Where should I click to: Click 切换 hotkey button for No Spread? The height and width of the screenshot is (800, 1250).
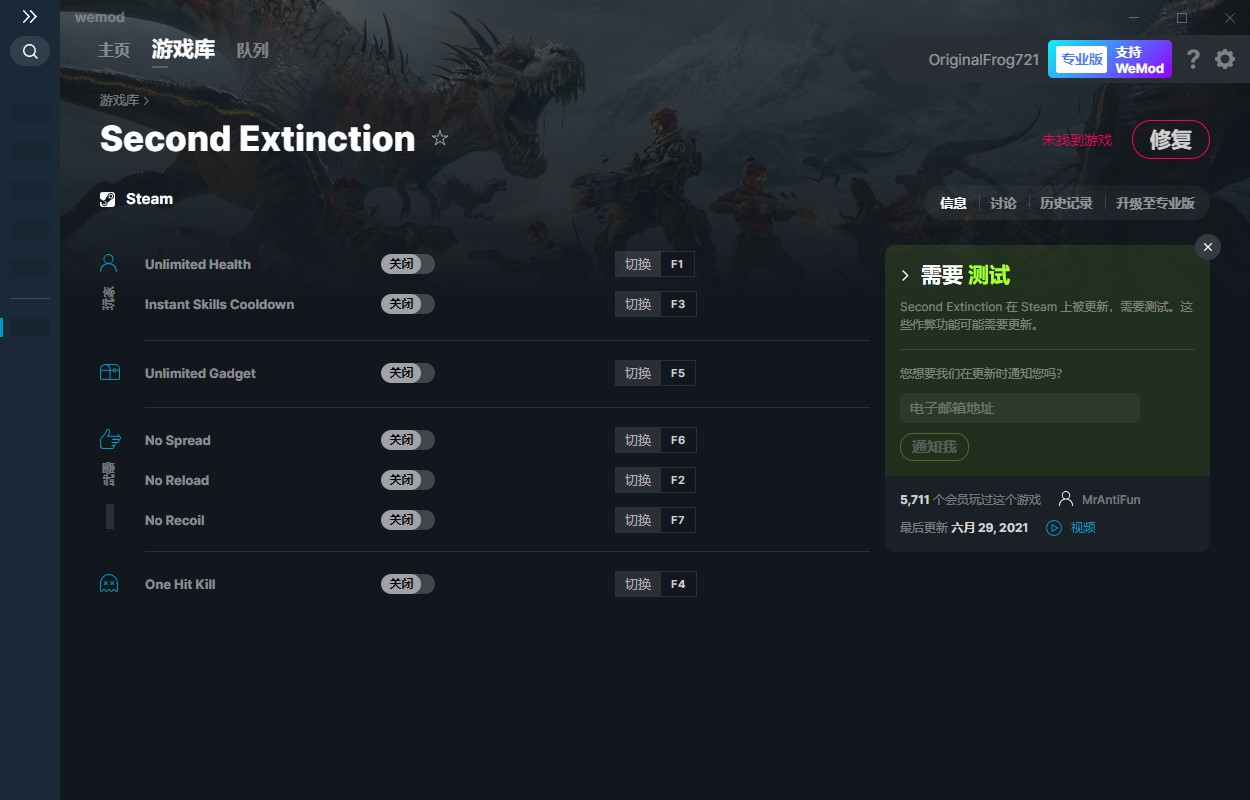pyautogui.click(x=638, y=440)
